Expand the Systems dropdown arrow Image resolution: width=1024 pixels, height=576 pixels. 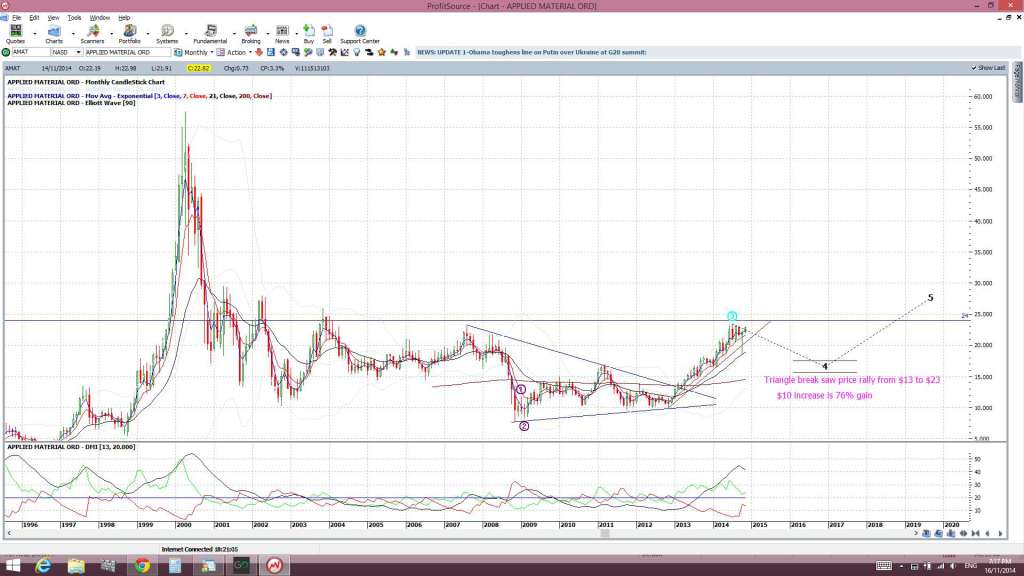click(x=187, y=33)
